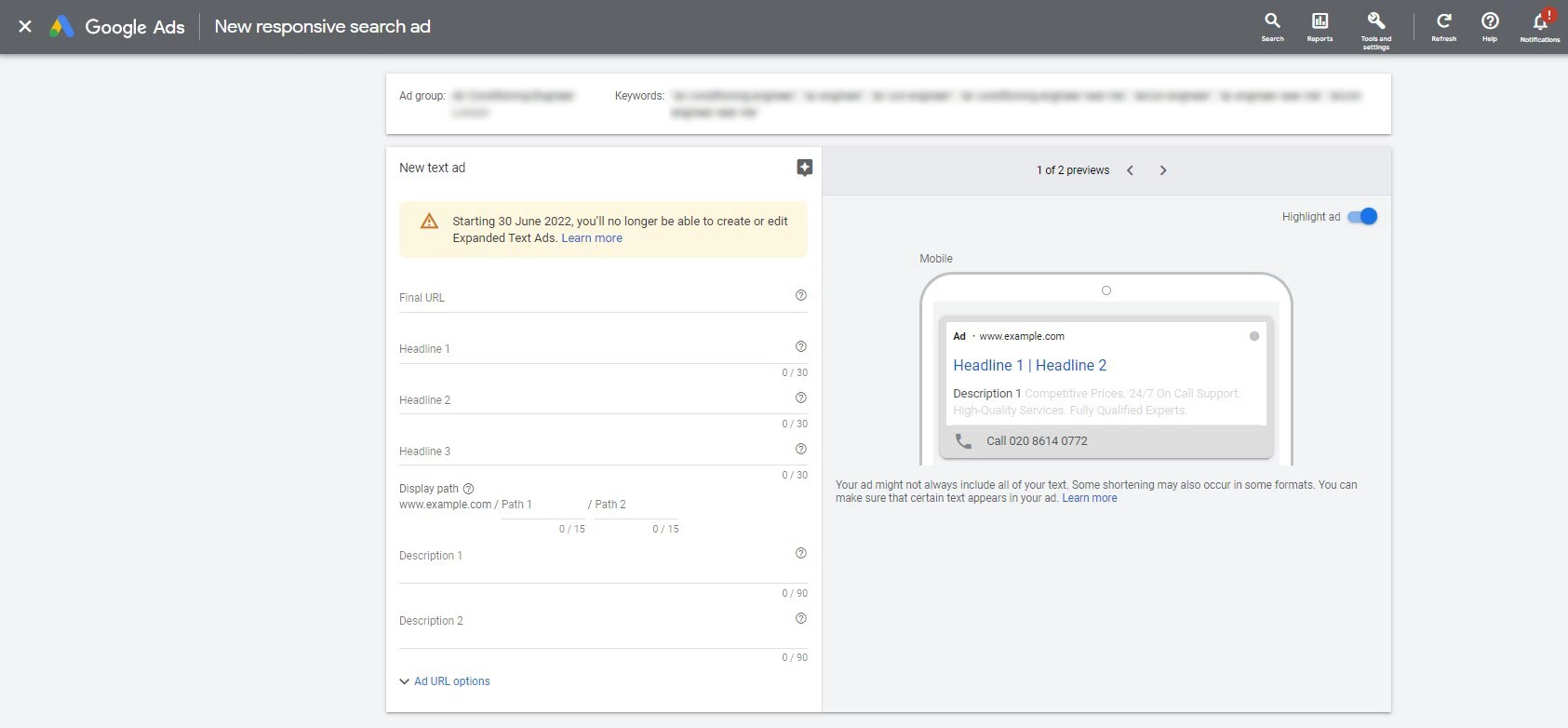Open Search in the top toolbar
1568x728 pixels.
pyautogui.click(x=1272, y=26)
